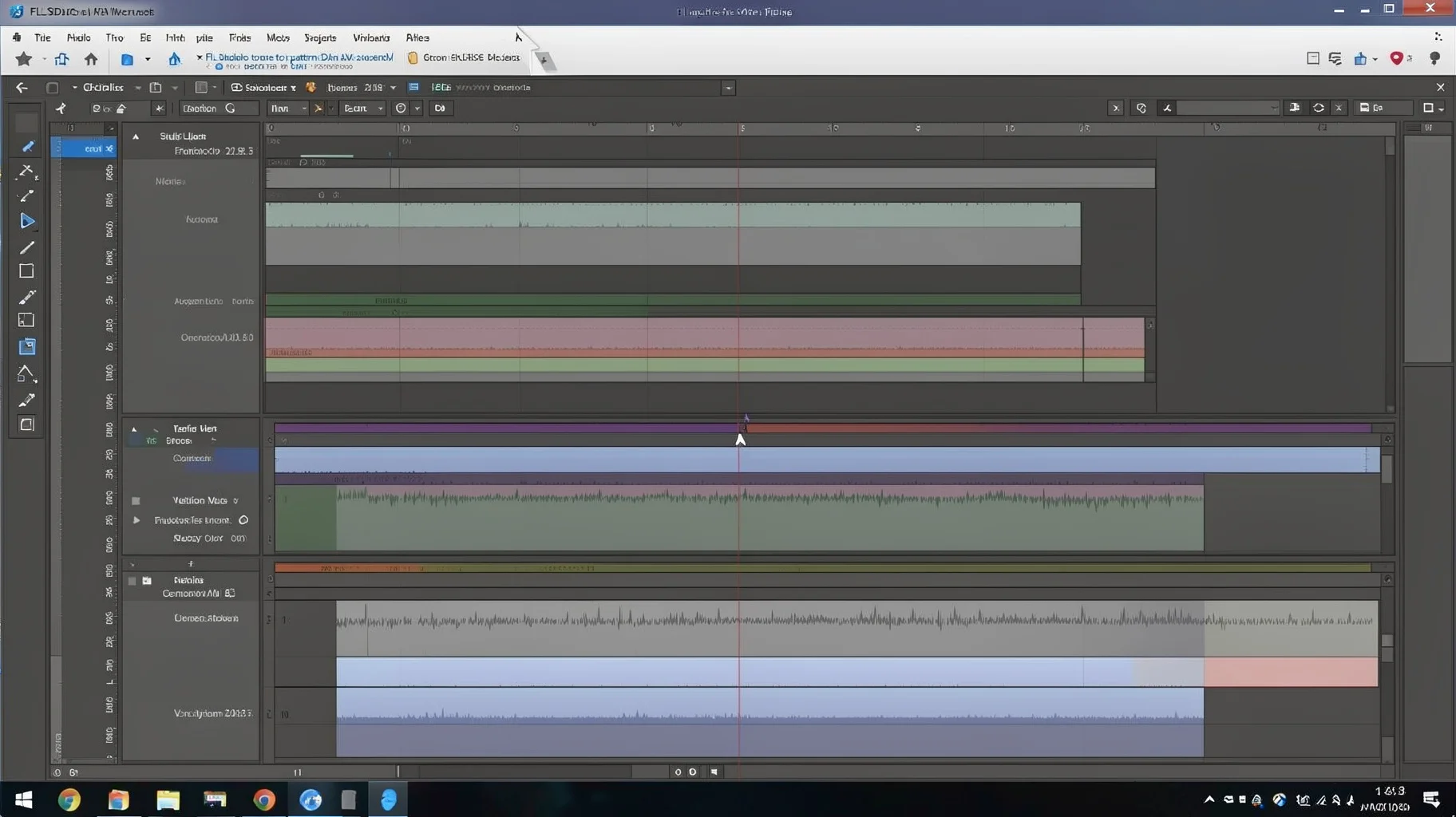Viewport: 1456px width, 817px height.
Task: Click the red shield icon at top right
Action: coord(1396,58)
